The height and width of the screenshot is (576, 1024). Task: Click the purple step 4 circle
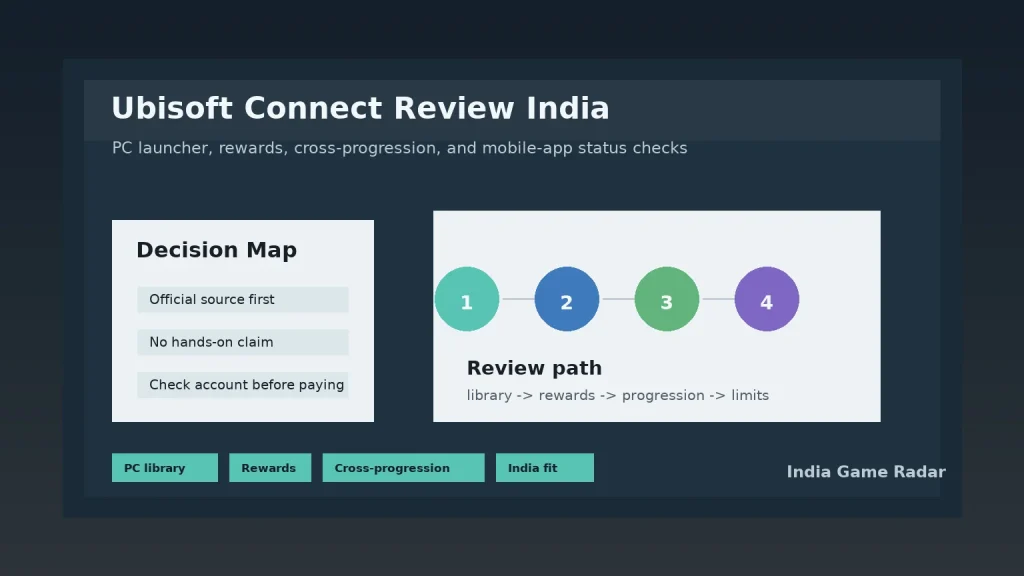[767, 299]
